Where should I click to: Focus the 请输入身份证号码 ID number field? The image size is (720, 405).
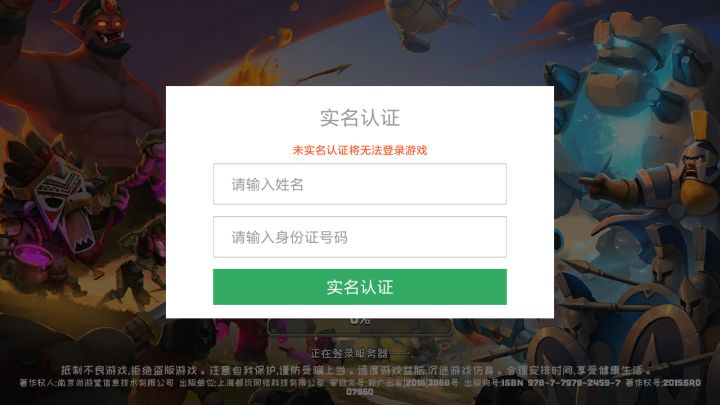pos(360,237)
